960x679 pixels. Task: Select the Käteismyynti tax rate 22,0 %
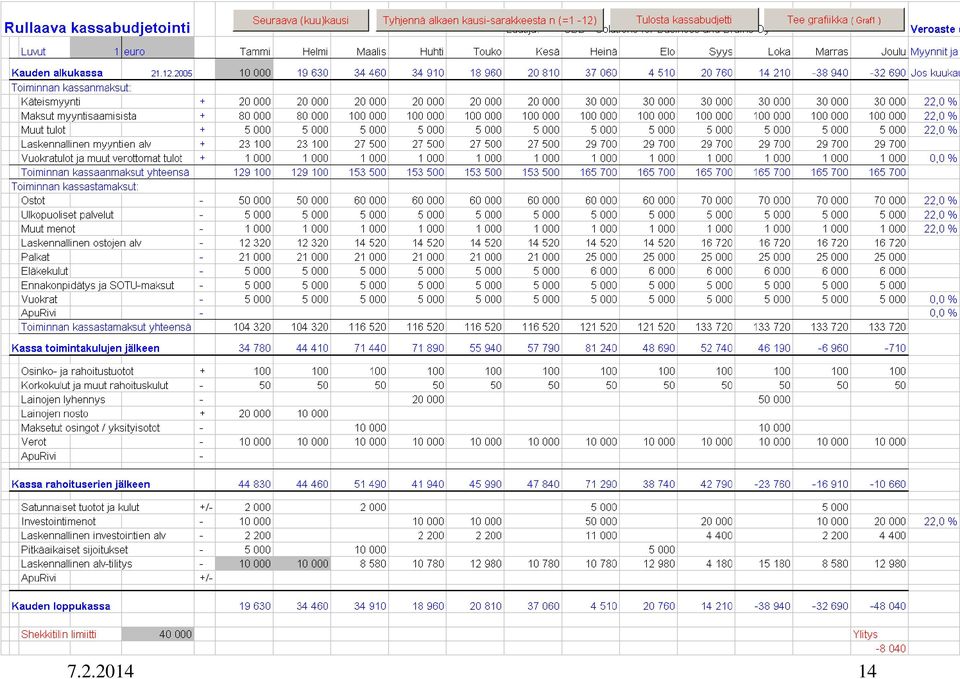click(x=940, y=102)
